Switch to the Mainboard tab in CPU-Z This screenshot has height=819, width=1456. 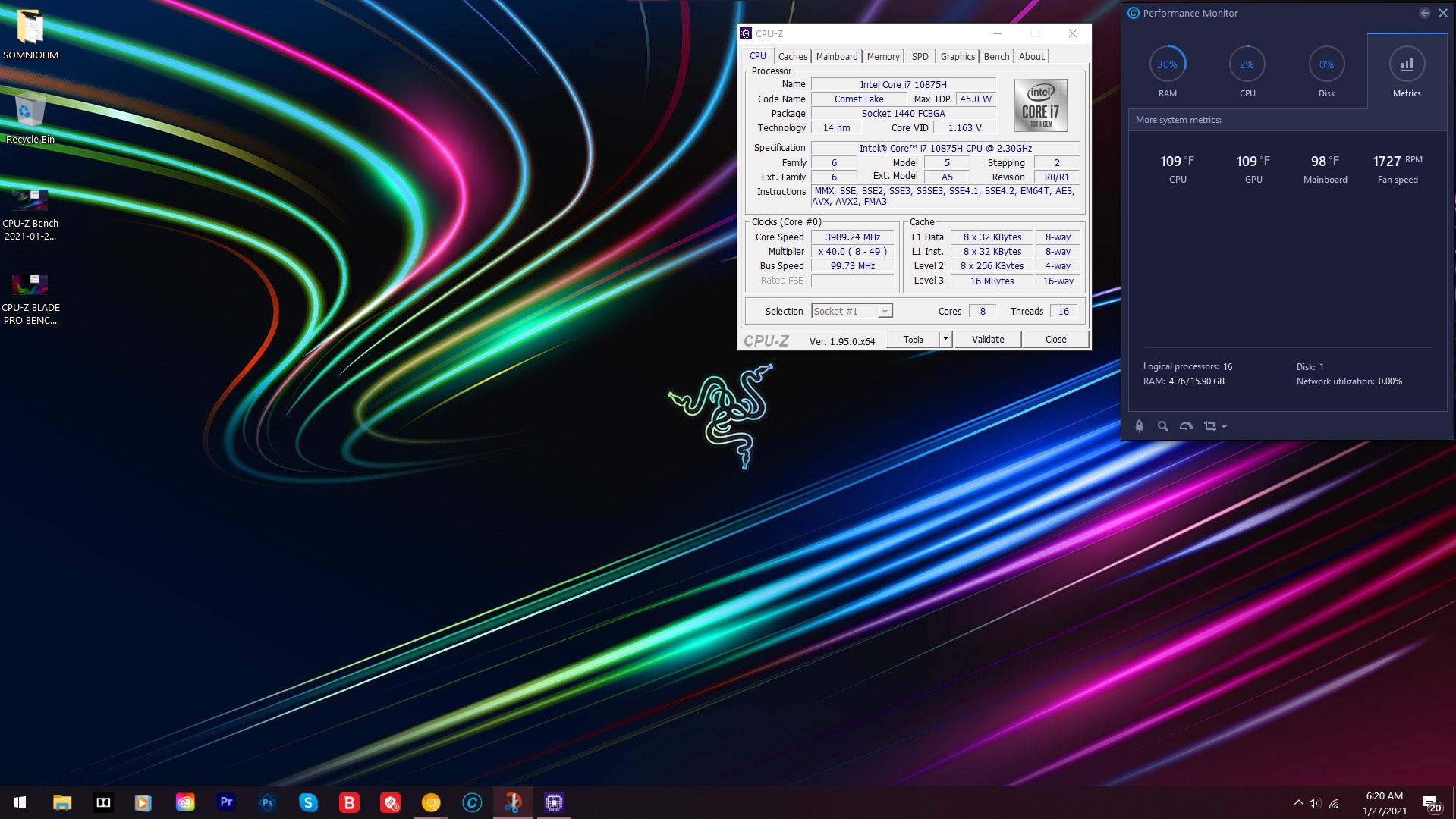click(837, 57)
